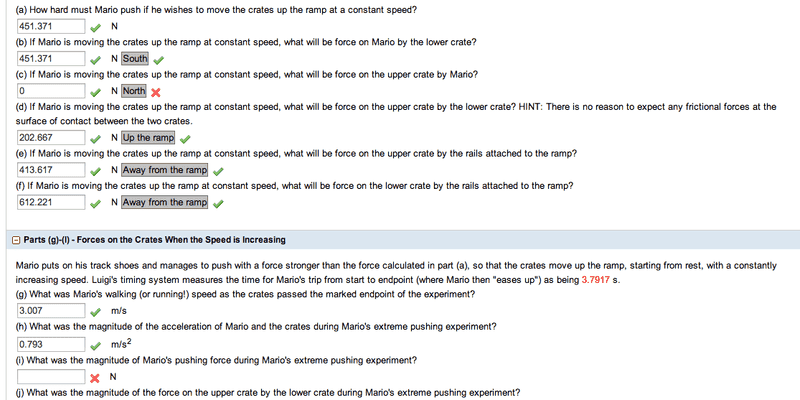Click the checkmark right of the 202.667 field
800x400 pixels.
click(95, 138)
